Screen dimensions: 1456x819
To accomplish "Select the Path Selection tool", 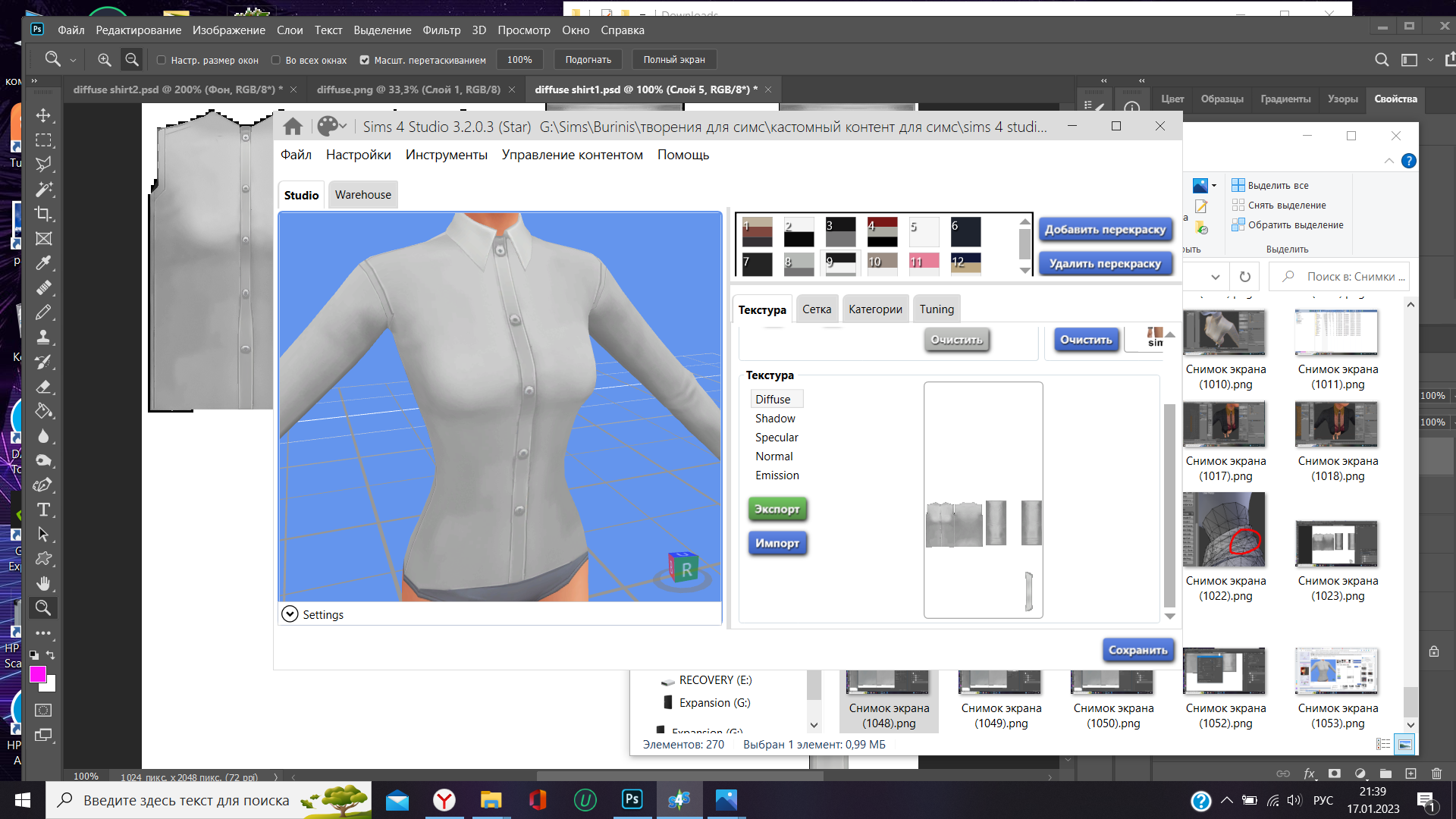I will (x=43, y=535).
